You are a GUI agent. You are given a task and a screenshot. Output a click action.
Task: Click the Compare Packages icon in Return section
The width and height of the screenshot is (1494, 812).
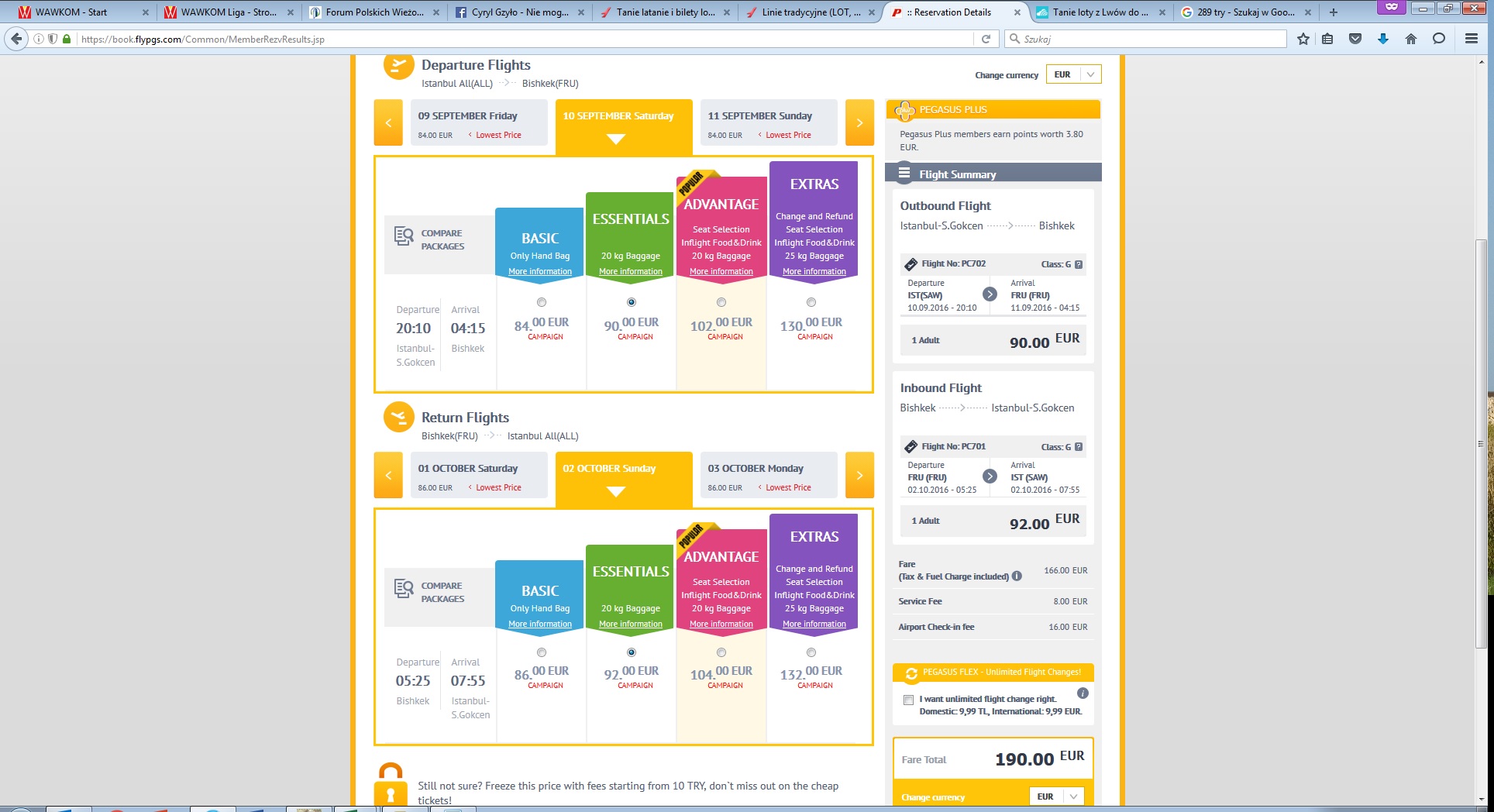click(x=404, y=589)
